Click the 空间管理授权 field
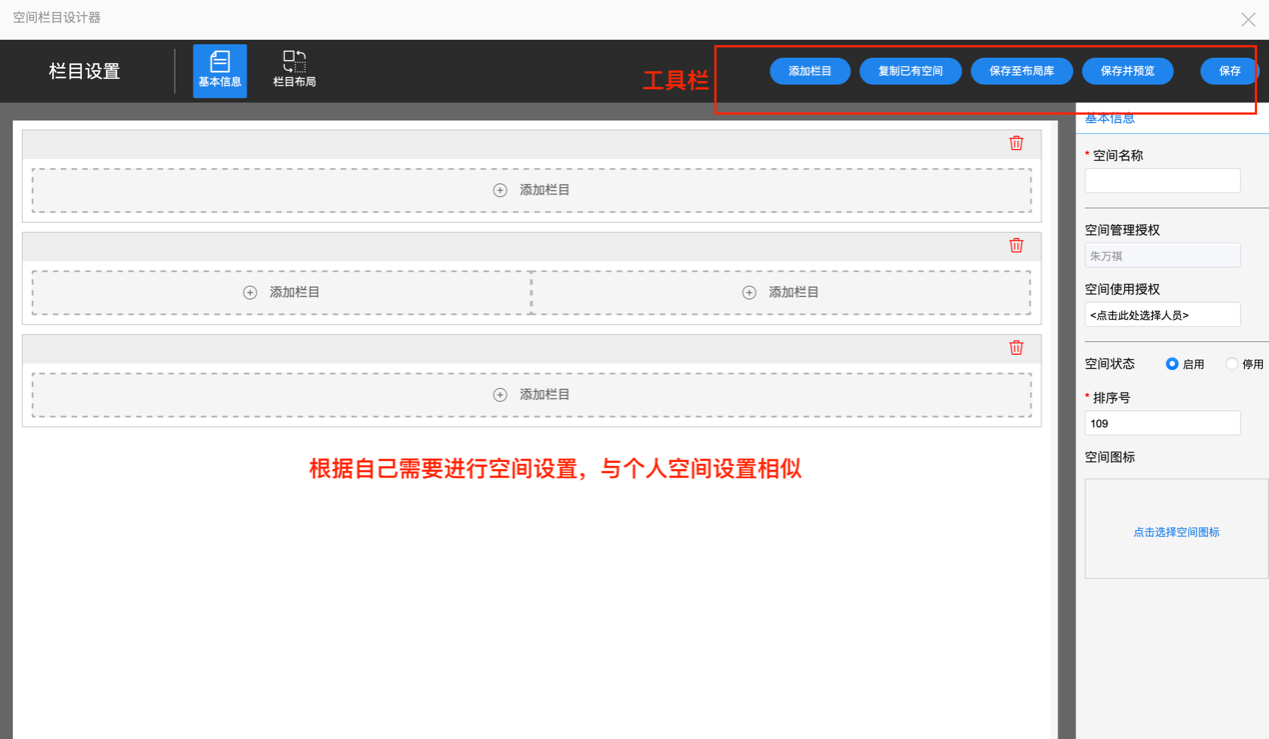This screenshot has width=1269, height=739. click(1162, 256)
